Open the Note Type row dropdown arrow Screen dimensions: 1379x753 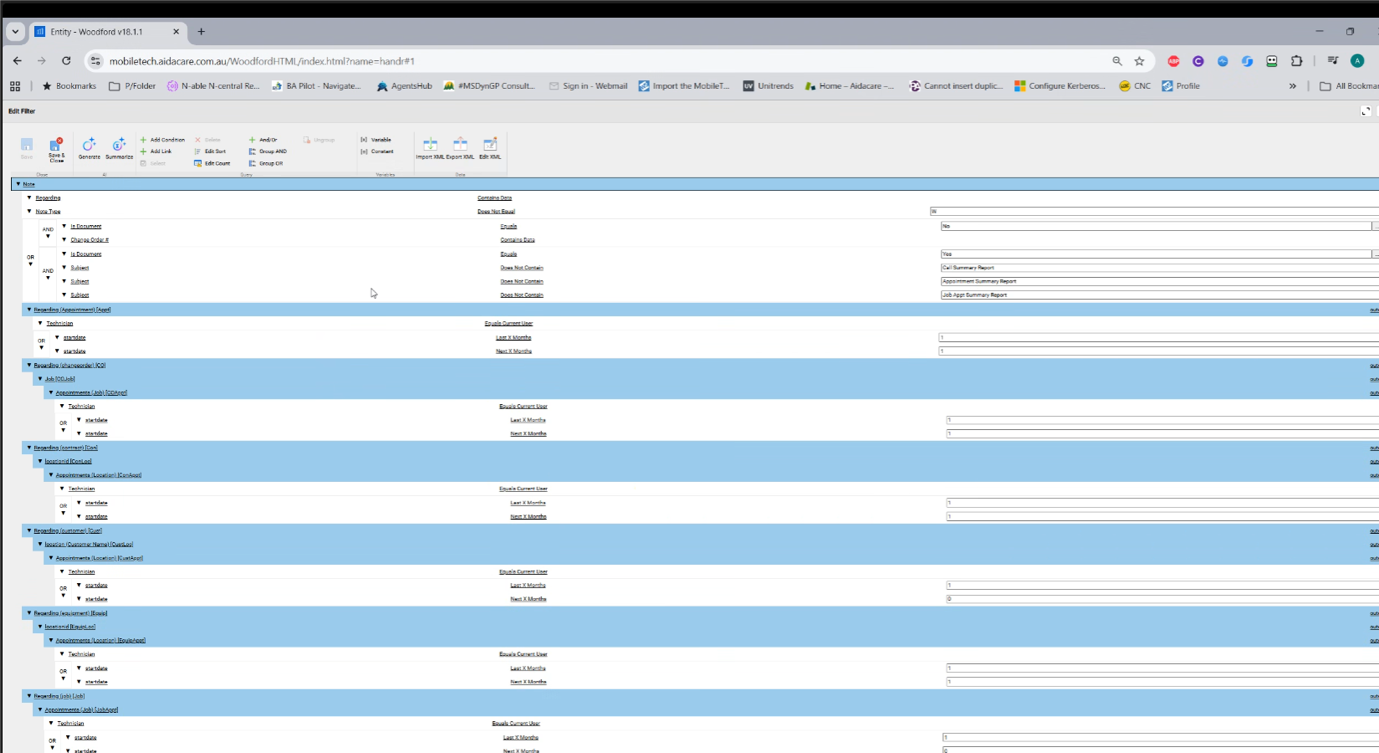(29, 211)
